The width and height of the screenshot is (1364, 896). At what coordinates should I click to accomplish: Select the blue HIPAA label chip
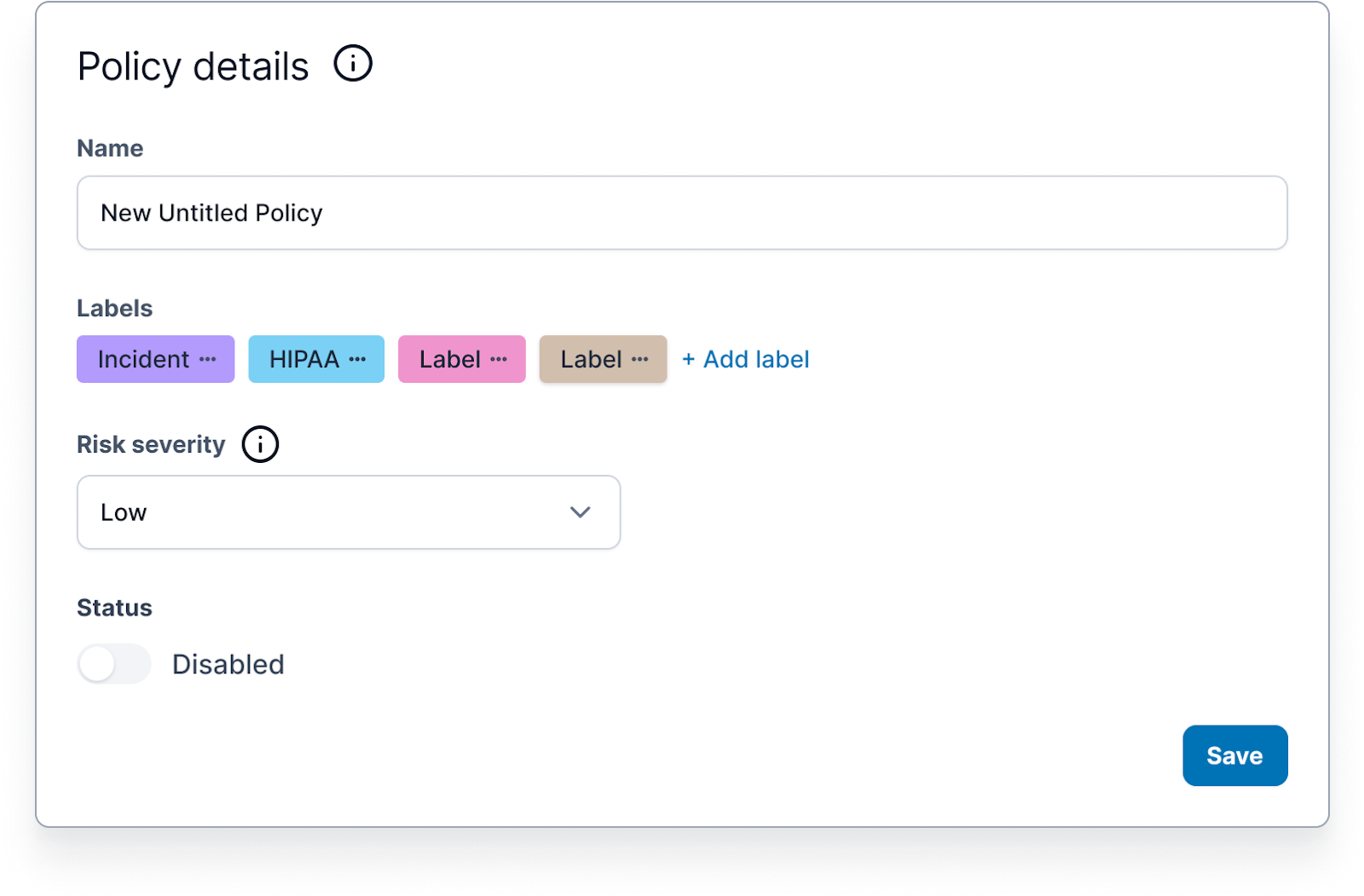coord(316,359)
